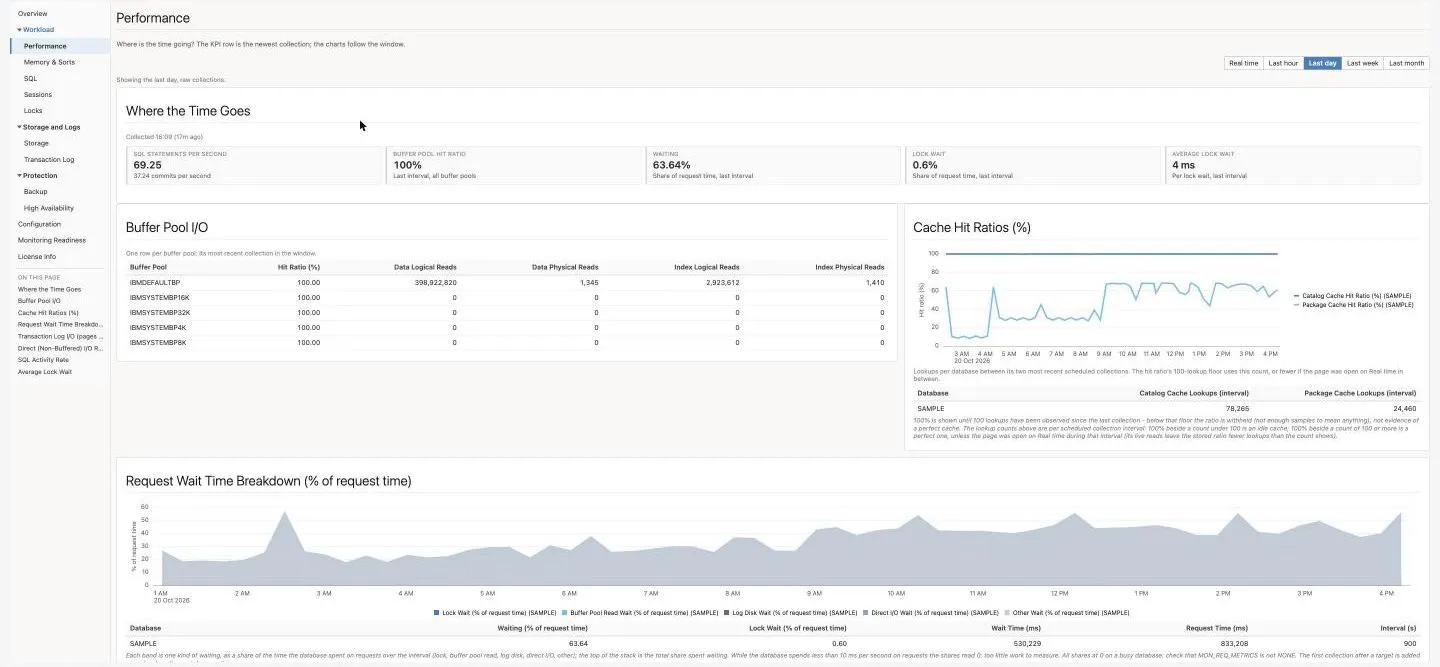The width and height of the screenshot is (1440, 667).
Task: Click the Waiting 63.64% KPI card
Action: (x=775, y=165)
